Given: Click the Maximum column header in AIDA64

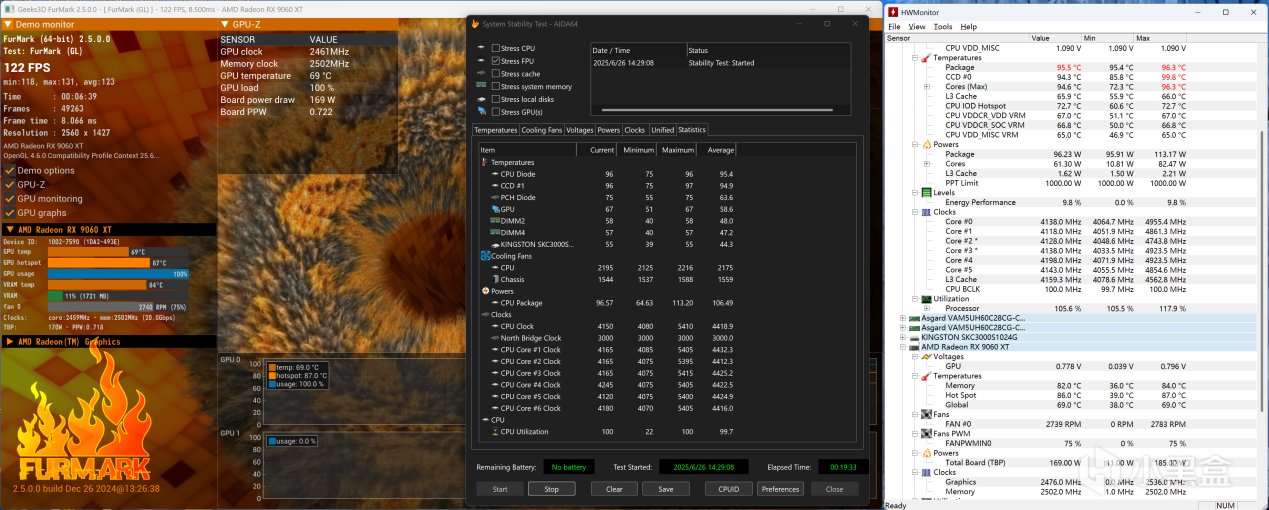Looking at the screenshot, I should 677,150.
